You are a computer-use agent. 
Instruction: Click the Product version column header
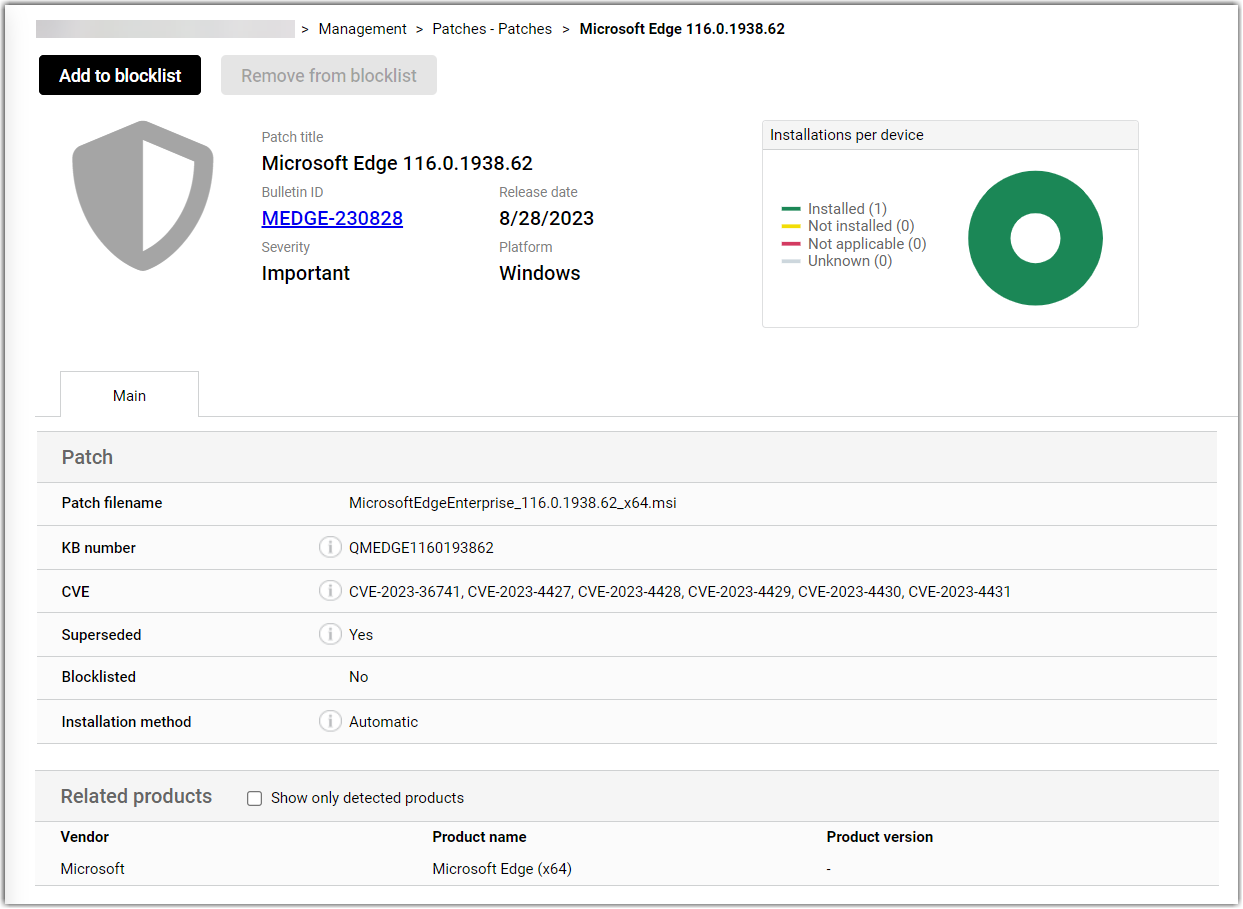pyautogui.click(x=880, y=837)
